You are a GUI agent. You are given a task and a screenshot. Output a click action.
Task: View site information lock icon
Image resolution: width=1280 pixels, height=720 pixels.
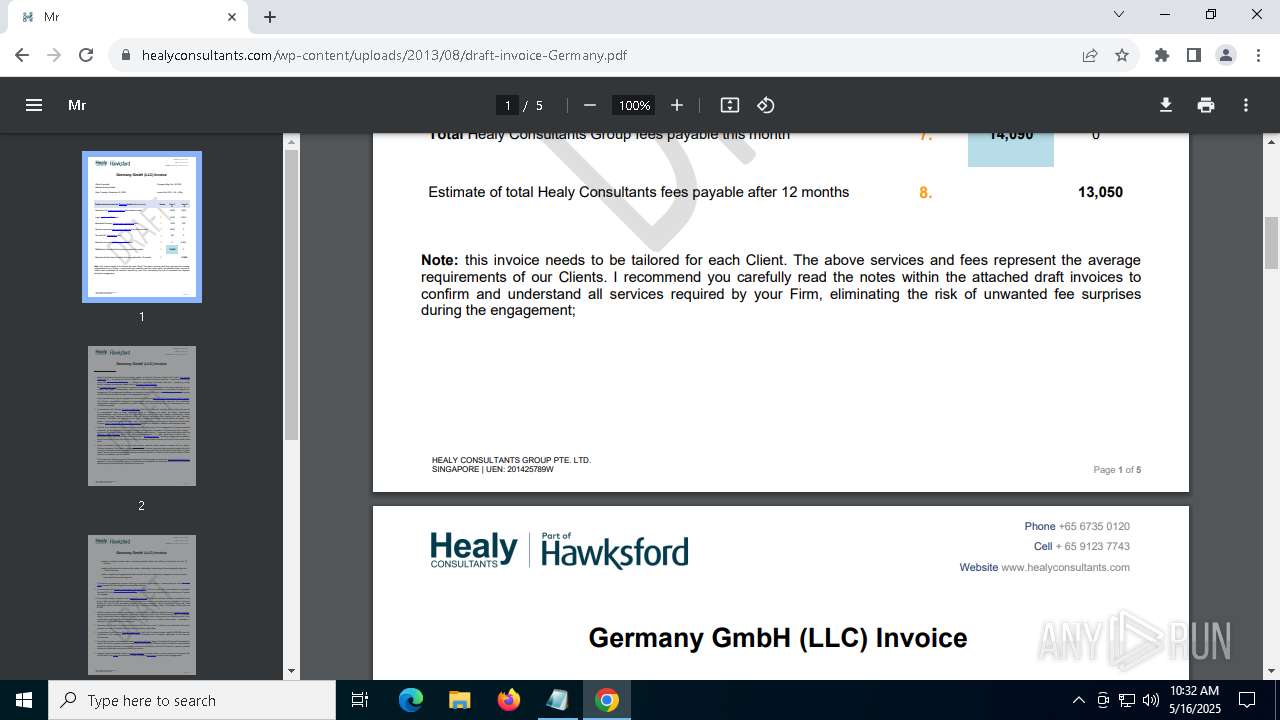click(126, 55)
